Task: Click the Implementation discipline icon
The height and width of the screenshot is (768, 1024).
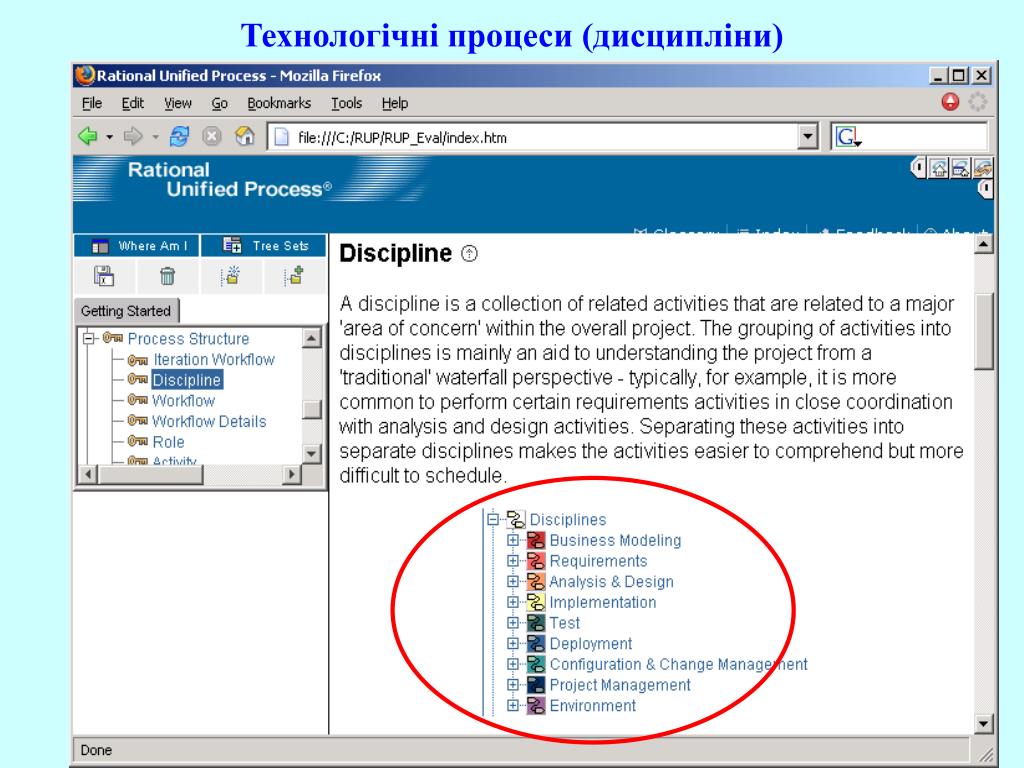Action: click(x=536, y=602)
